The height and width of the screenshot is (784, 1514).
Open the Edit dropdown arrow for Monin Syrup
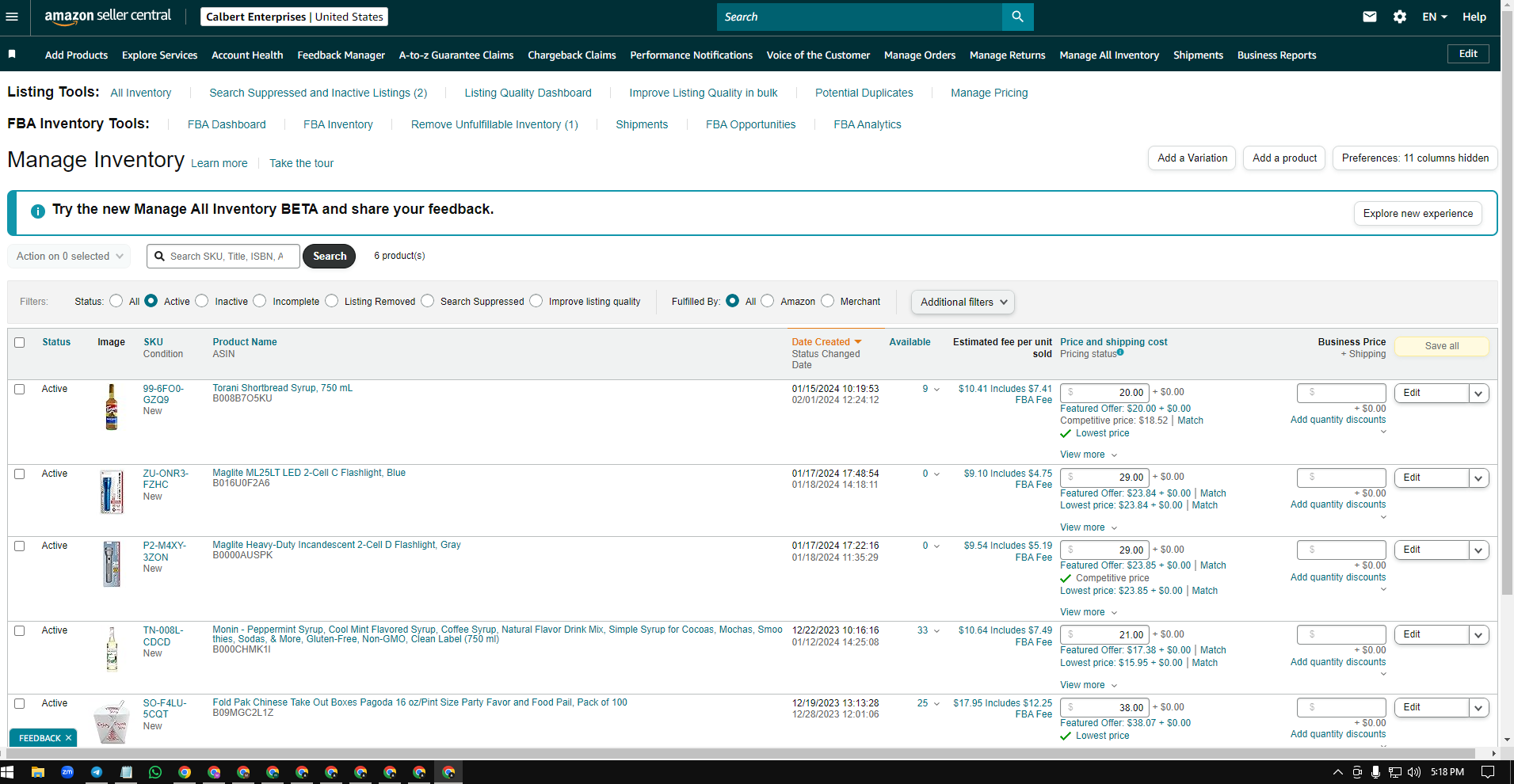pyautogui.click(x=1478, y=635)
